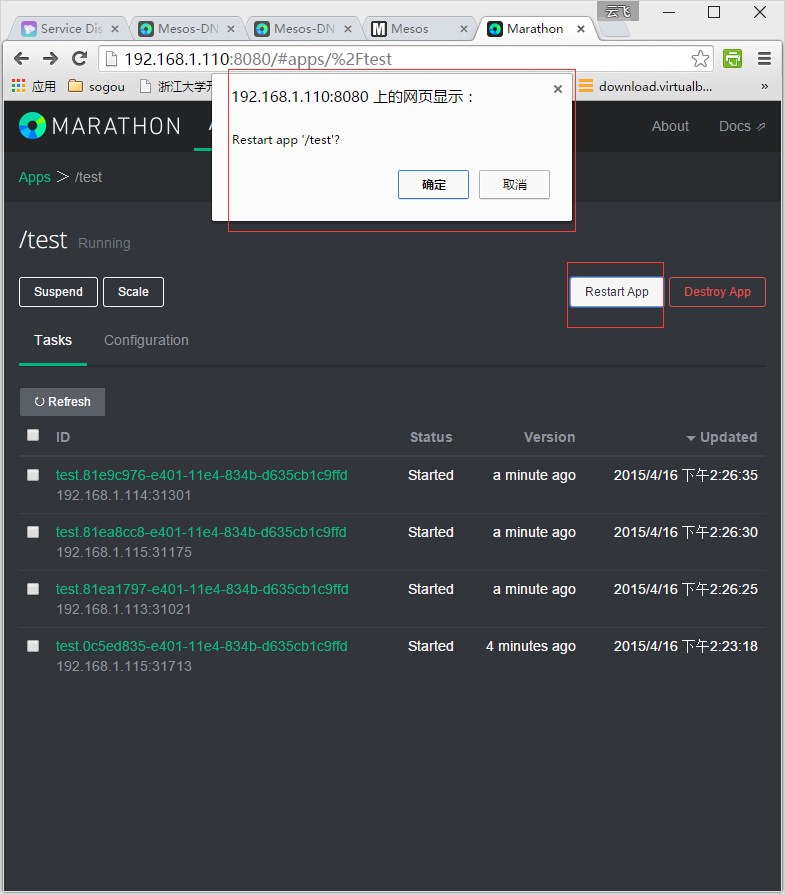Close the alert dialog with X
Screen dimensions: 785x895
tap(558, 88)
